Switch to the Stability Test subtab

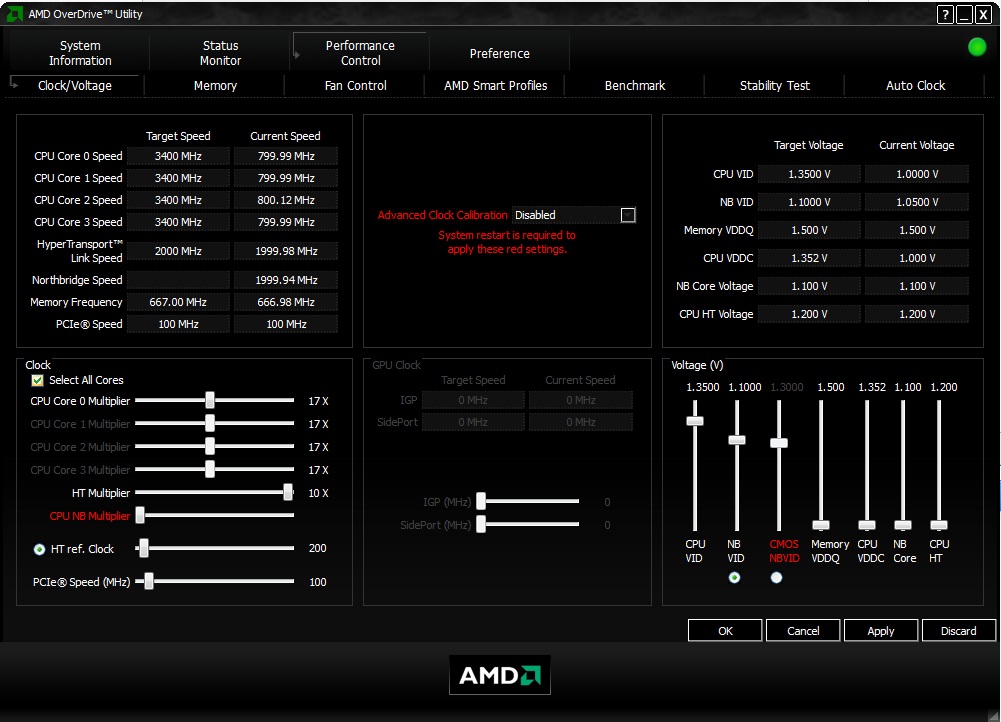pyautogui.click(x=774, y=86)
